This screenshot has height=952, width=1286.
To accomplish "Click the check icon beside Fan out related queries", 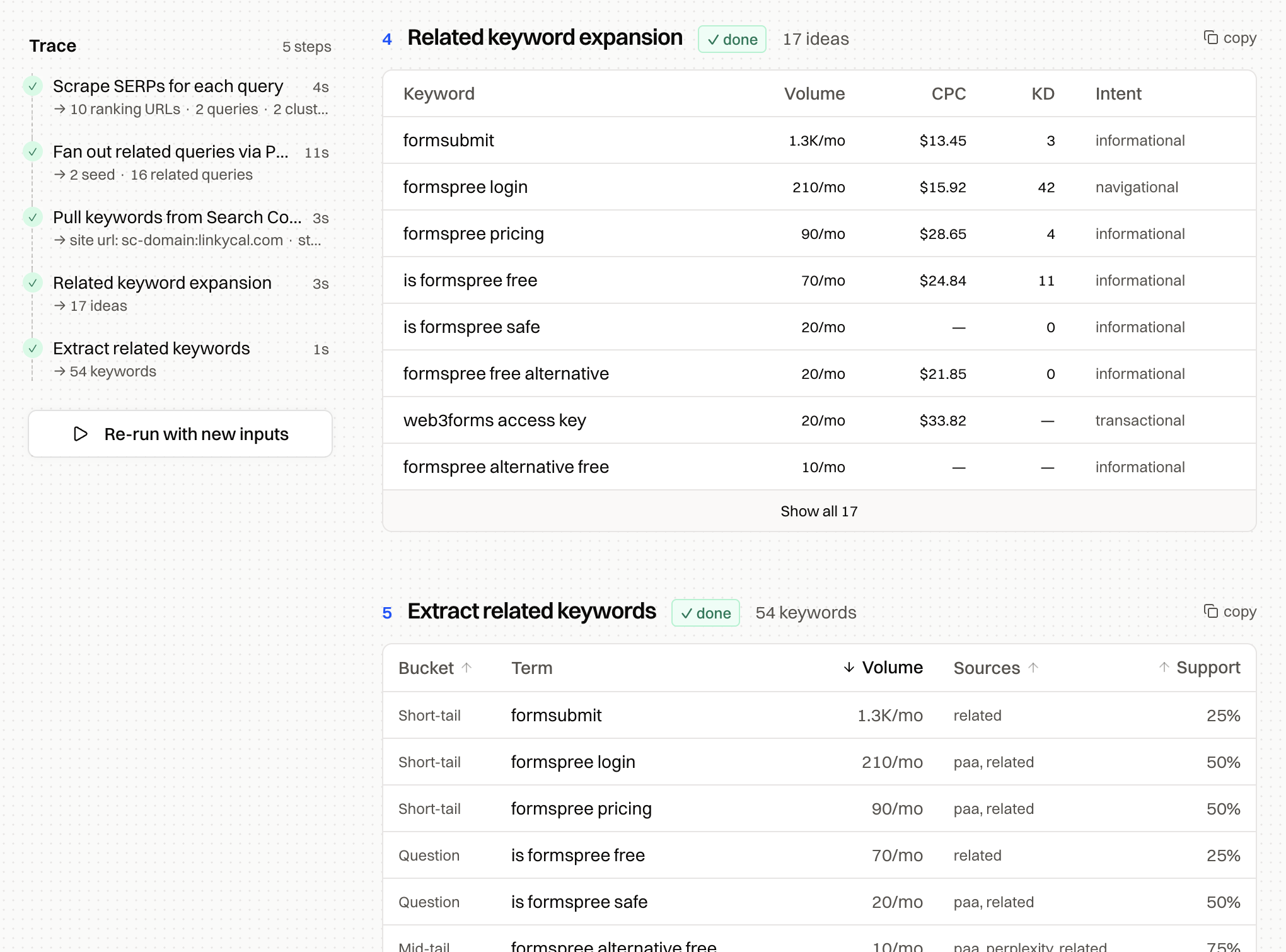I will (x=33, y=152).
